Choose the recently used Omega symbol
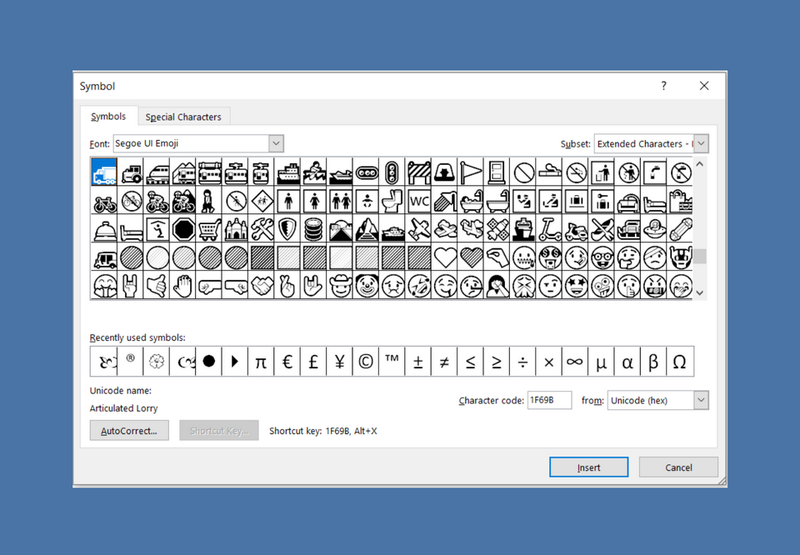 [x=680, y=362]
